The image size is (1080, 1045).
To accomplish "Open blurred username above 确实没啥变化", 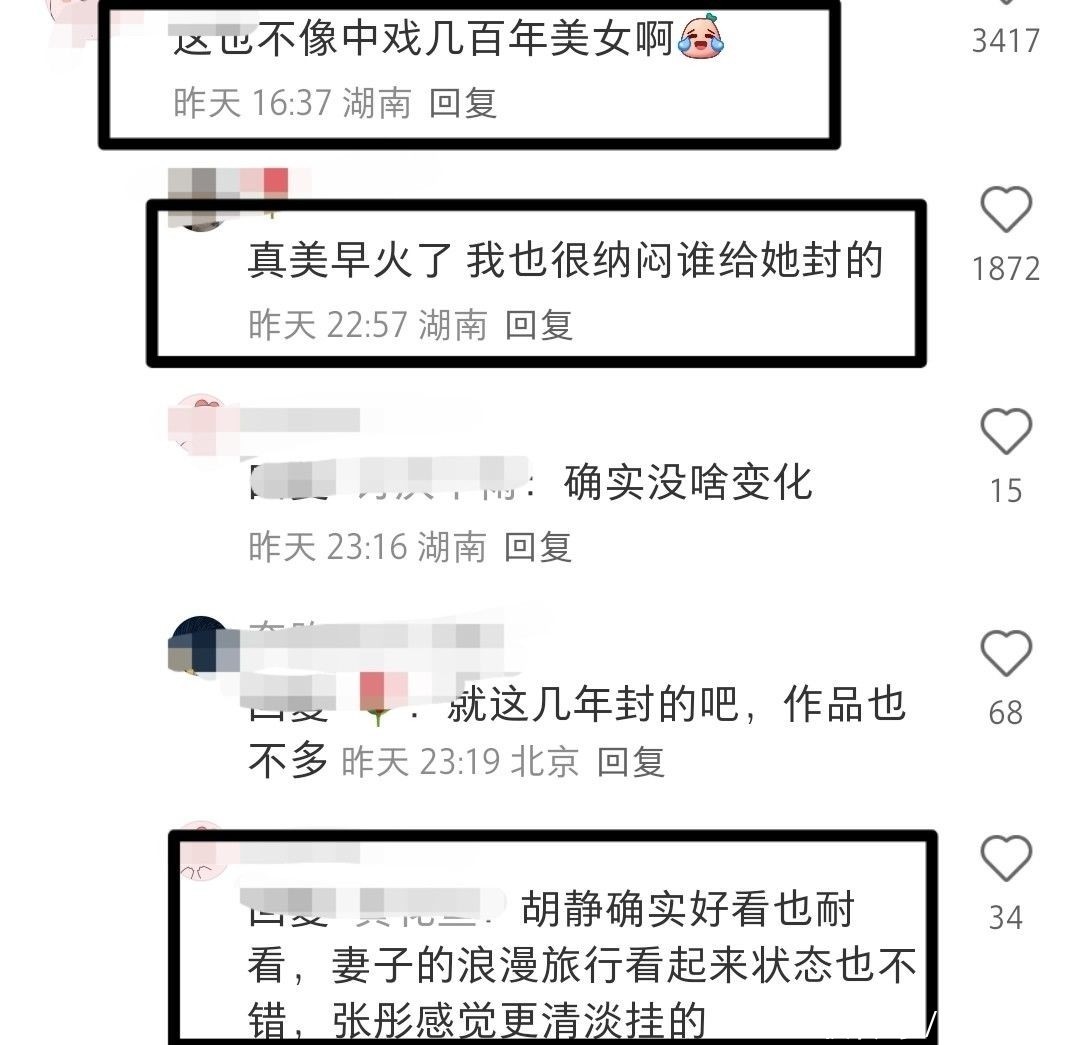I will (300, 420).
